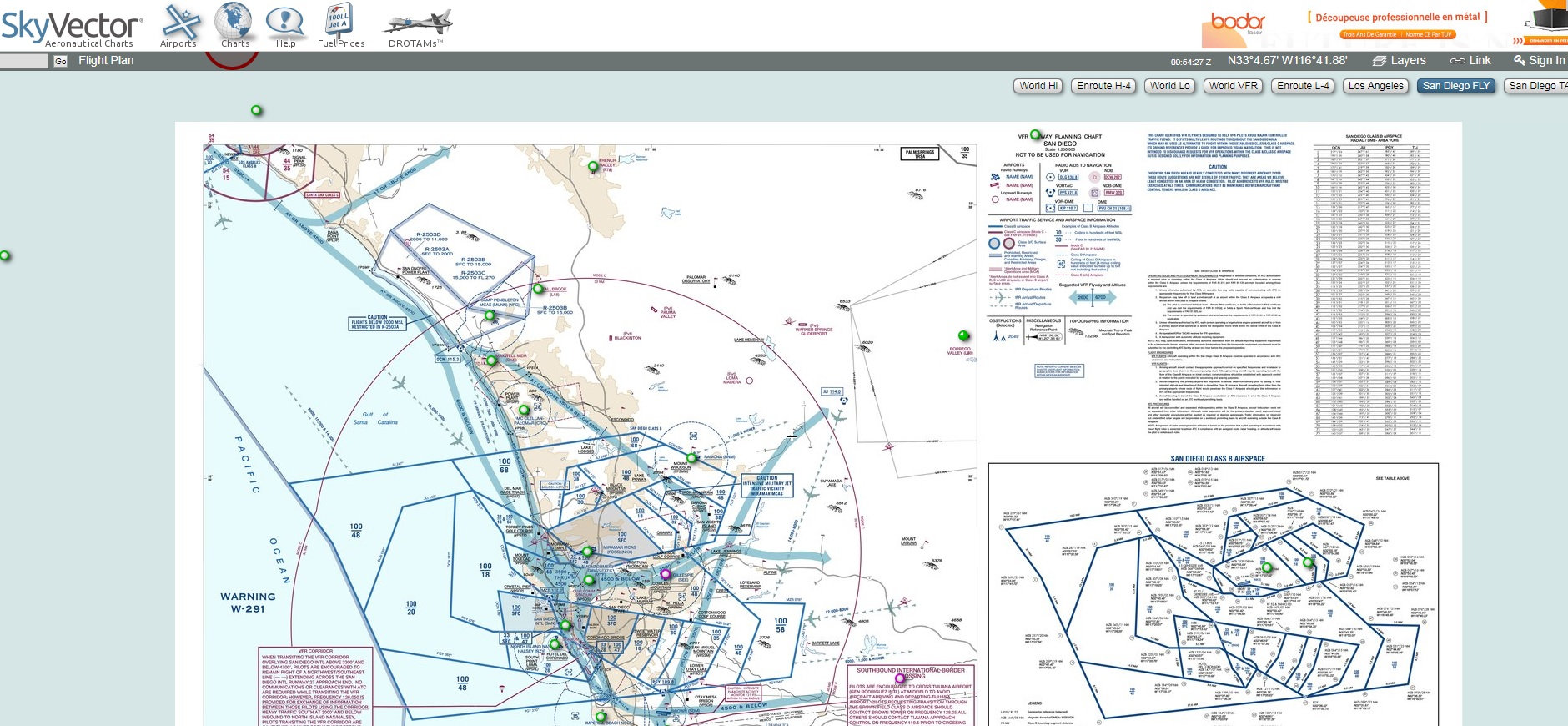Open the Airports section icon
Screen dimensions: 1568x726
click(179, 25)
